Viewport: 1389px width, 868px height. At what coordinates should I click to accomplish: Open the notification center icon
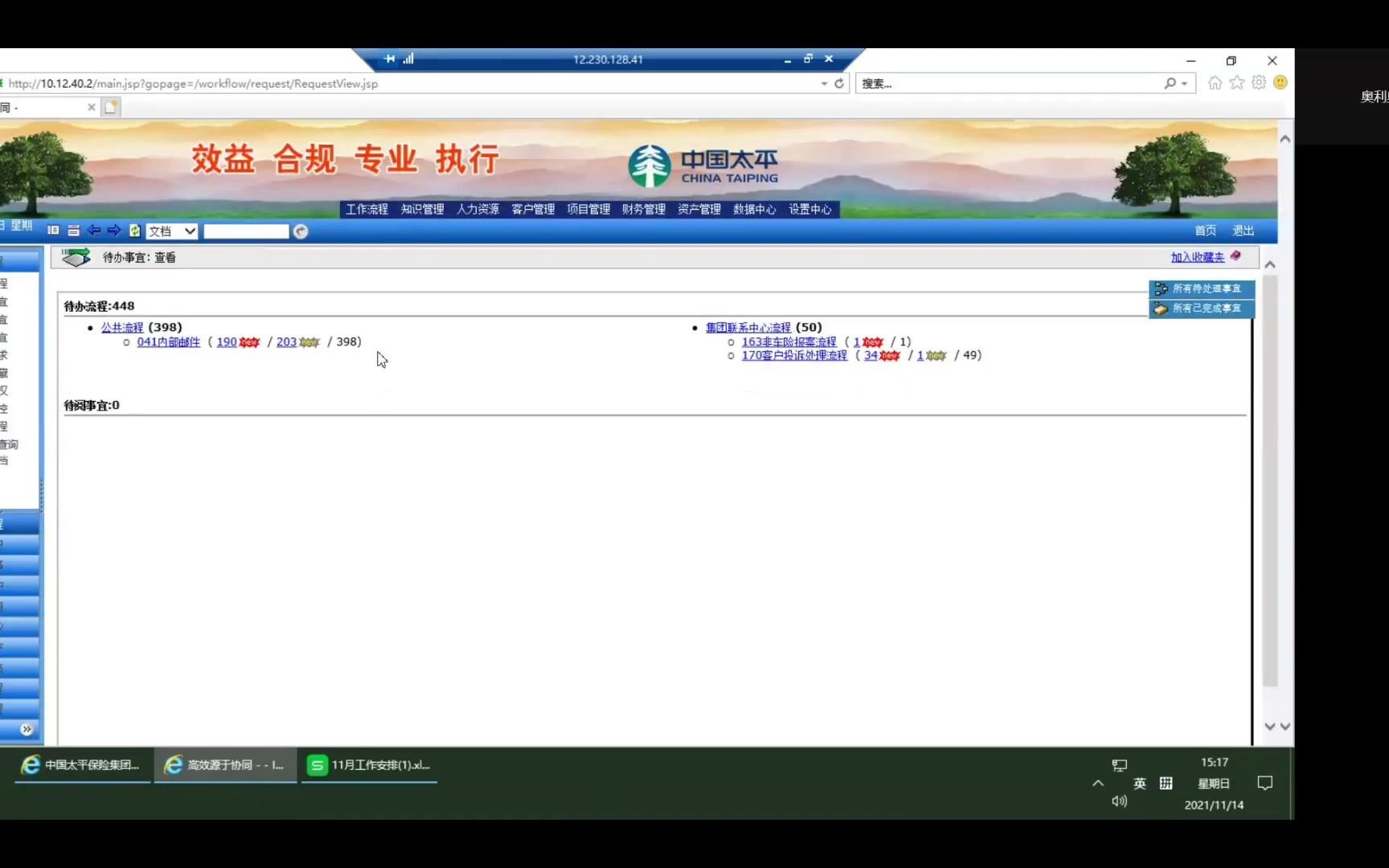1265,784
